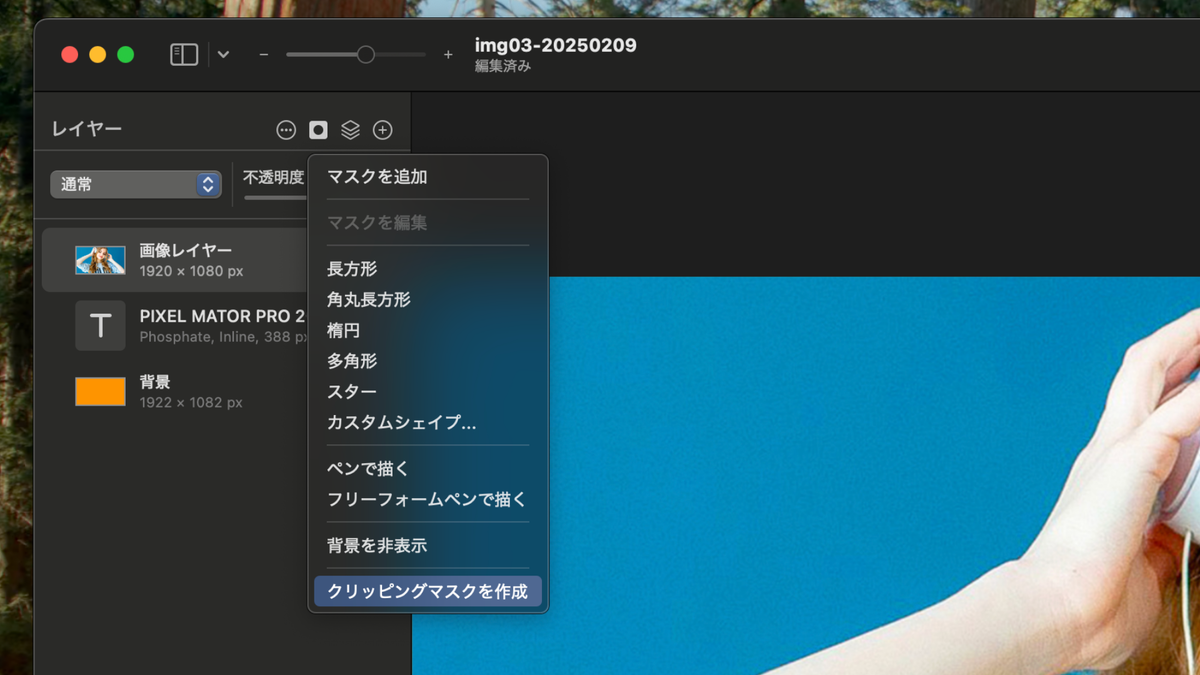Image resolution: width=1200 pixels, height=675 pixels.
Task: Adjust the zoom slider knob
Action: click(x=366, y=54)
